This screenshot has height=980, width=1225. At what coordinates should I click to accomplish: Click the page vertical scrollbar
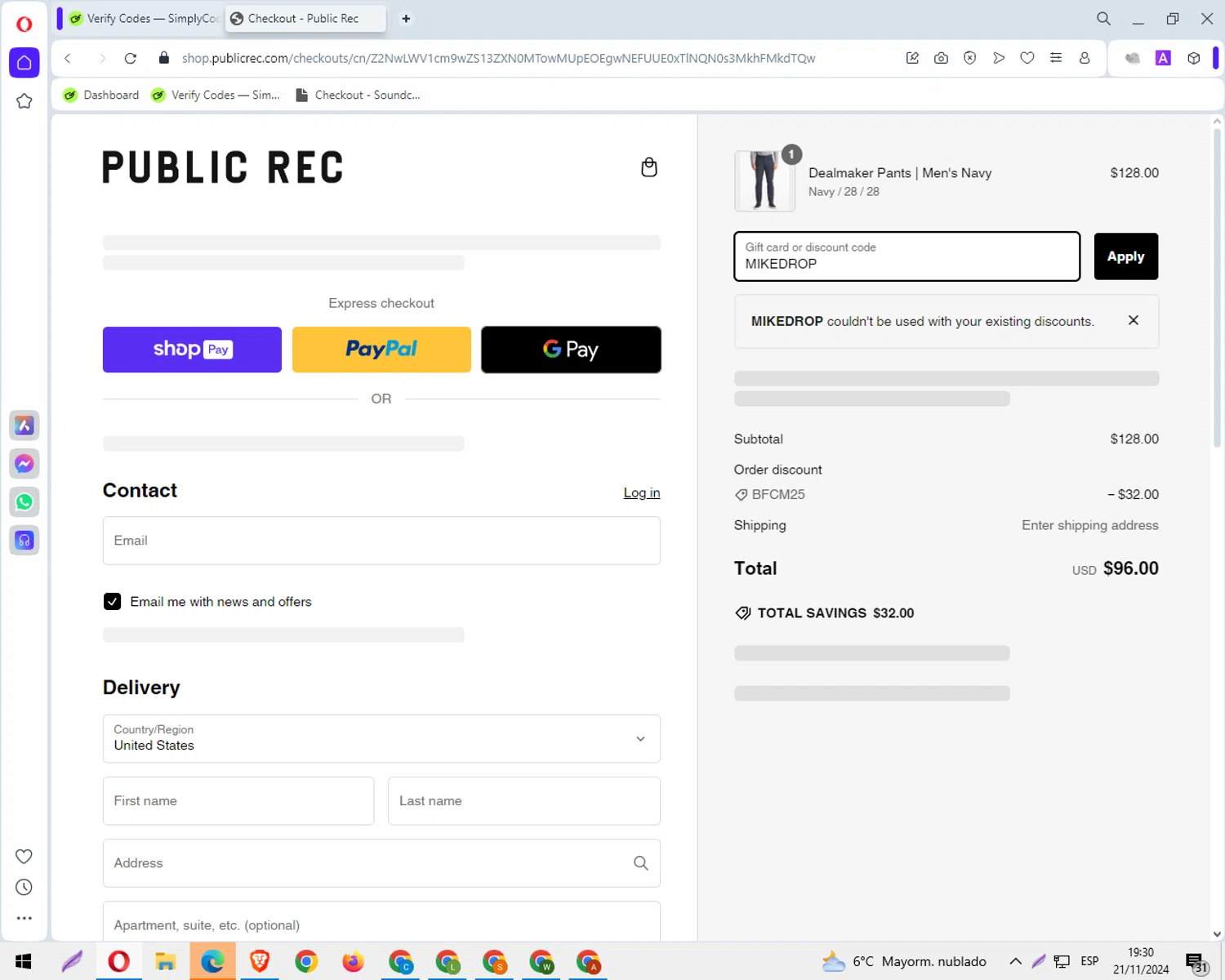pyautogui.click(x=1217, y=286)
